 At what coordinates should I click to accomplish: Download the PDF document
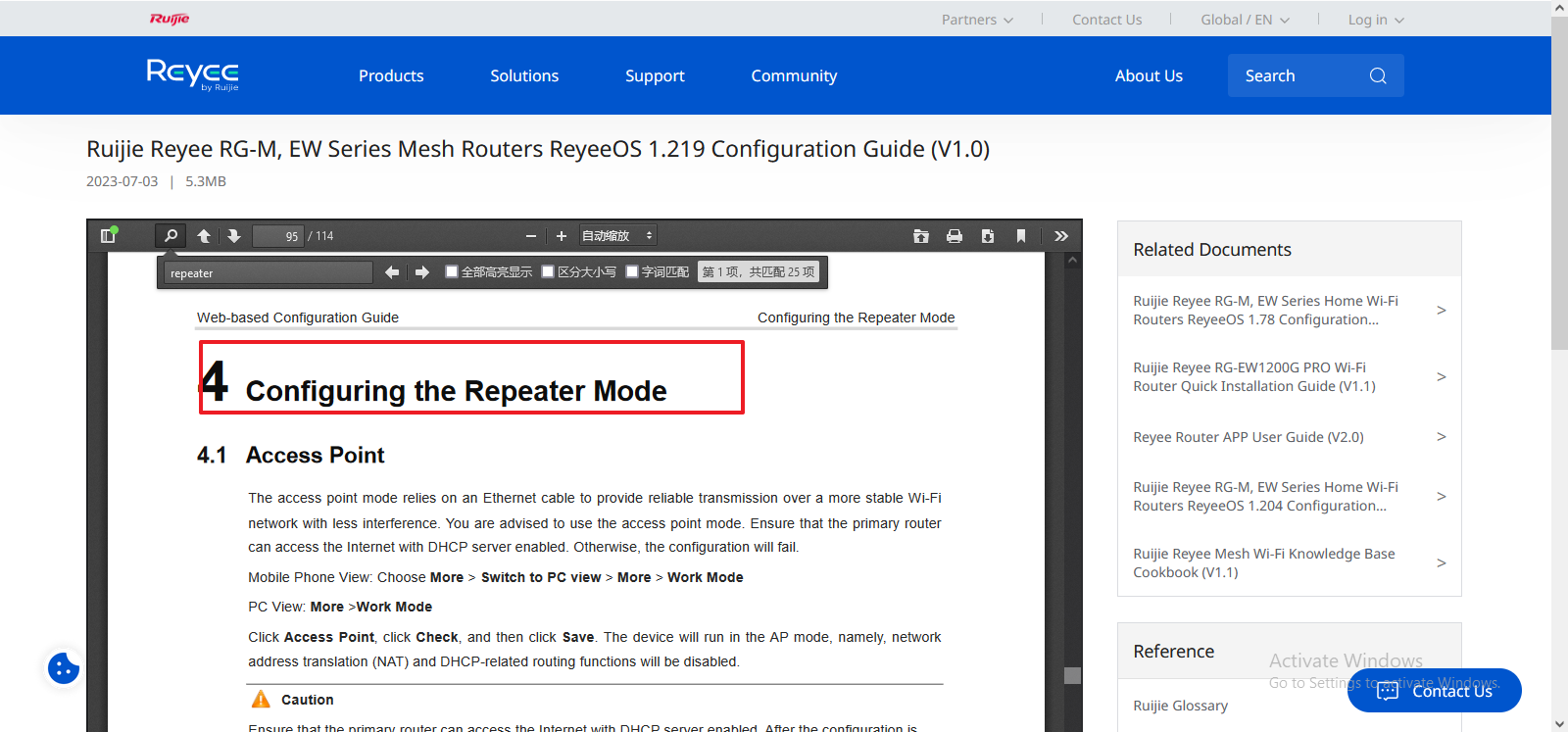click(988, 236)
